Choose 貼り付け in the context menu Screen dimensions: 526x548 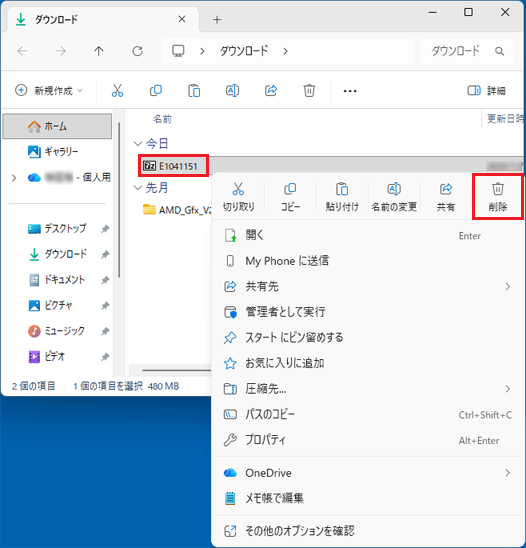click(342, 197)
